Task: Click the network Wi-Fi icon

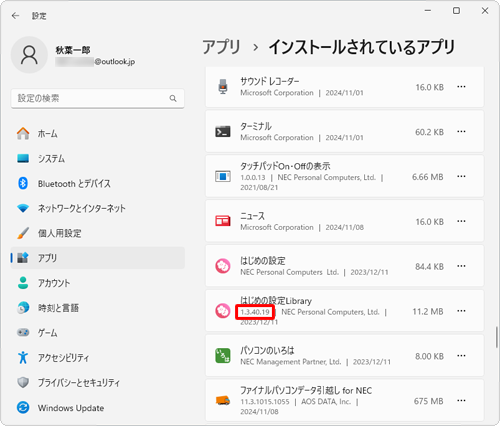Action: pos(23,208)
